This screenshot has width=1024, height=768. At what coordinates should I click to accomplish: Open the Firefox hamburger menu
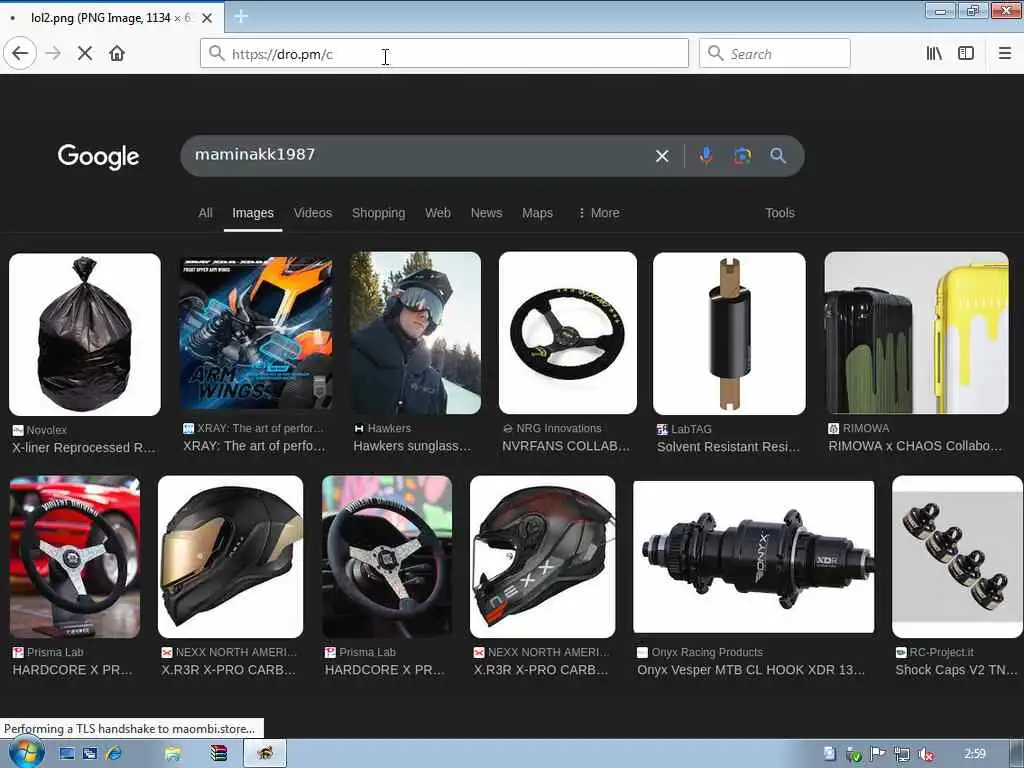[1004, 54]
